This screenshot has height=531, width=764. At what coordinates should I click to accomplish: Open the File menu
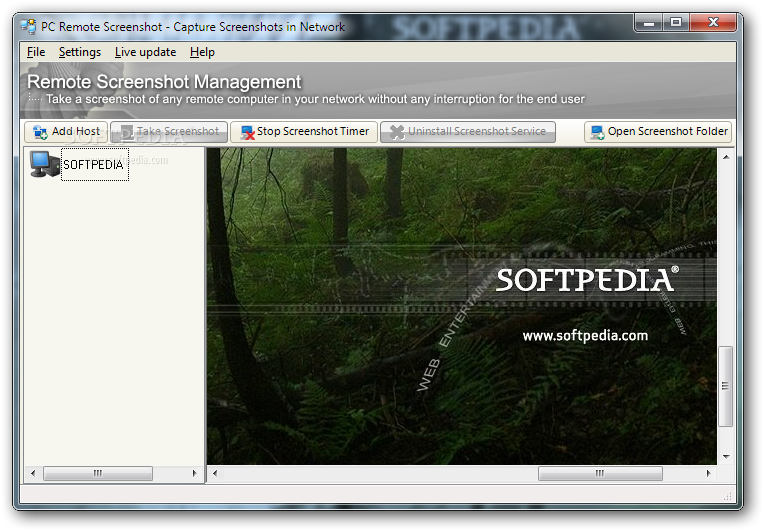(36, 52)
